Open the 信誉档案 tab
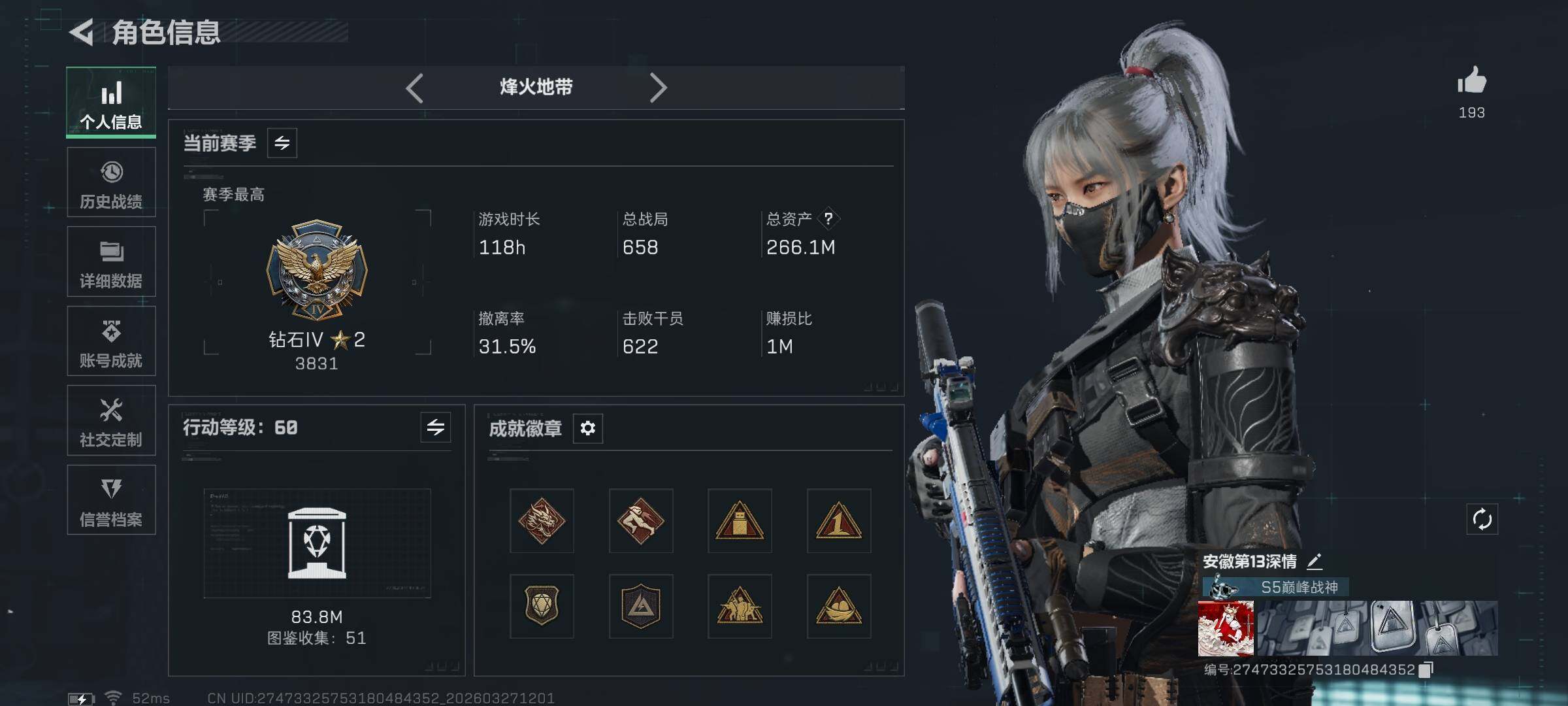 111,500
